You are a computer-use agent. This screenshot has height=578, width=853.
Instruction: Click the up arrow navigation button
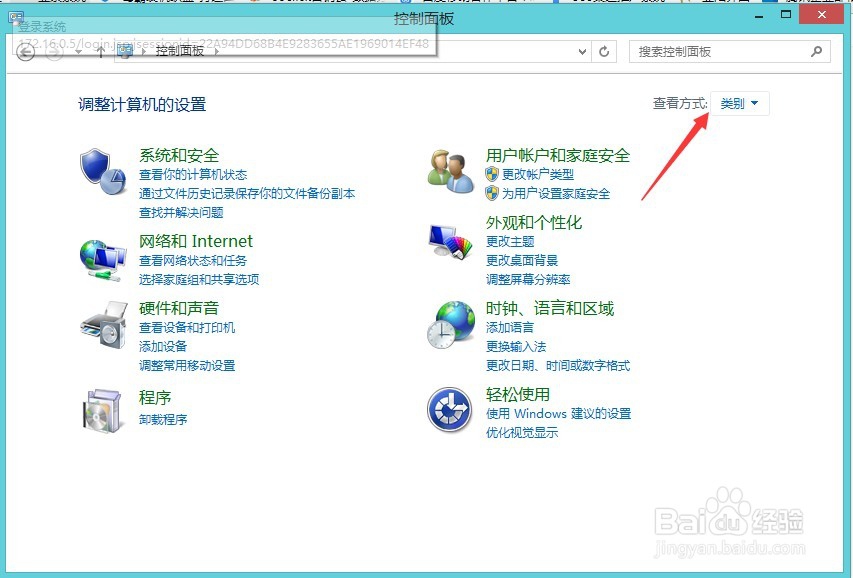(x=100, y=52)
